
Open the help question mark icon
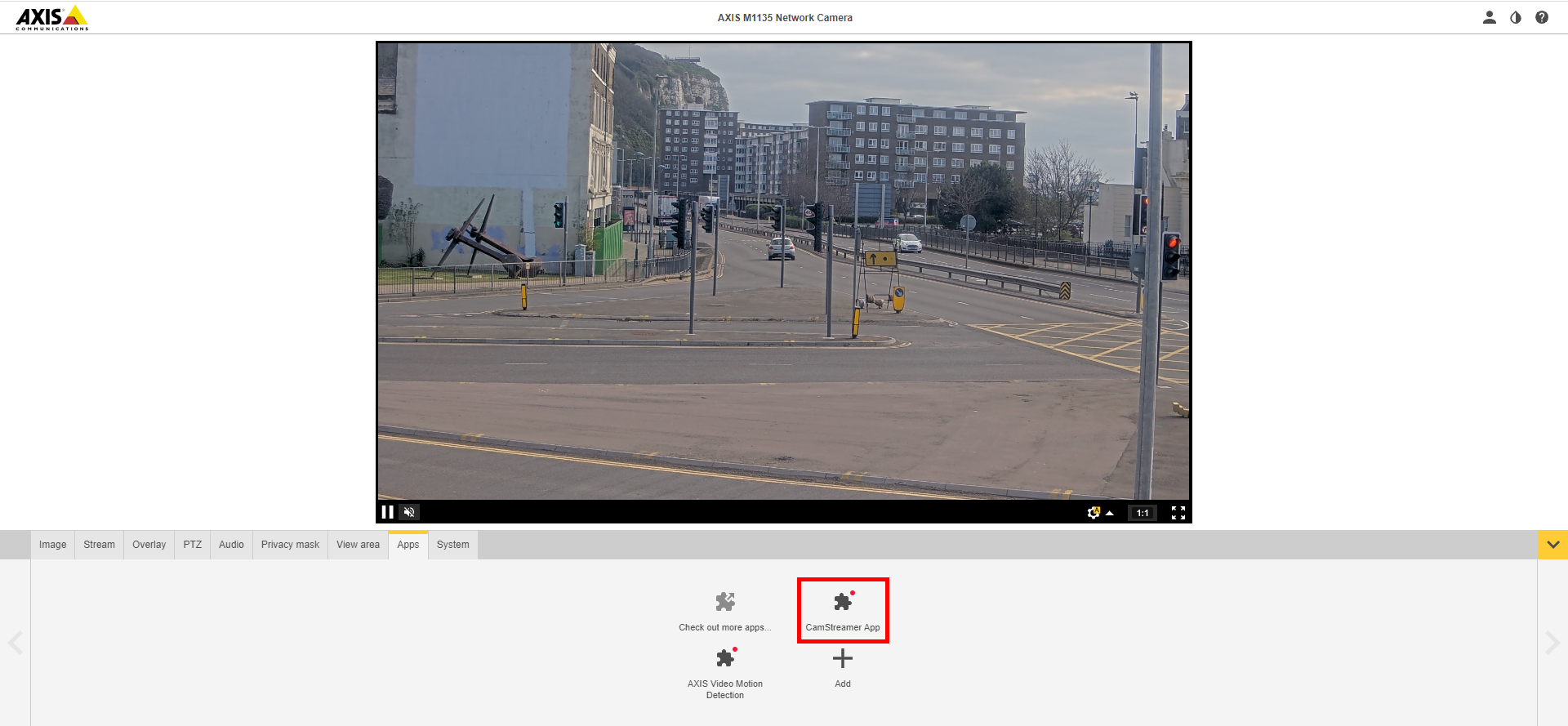pyautogui.click(x=1541, y=17)
